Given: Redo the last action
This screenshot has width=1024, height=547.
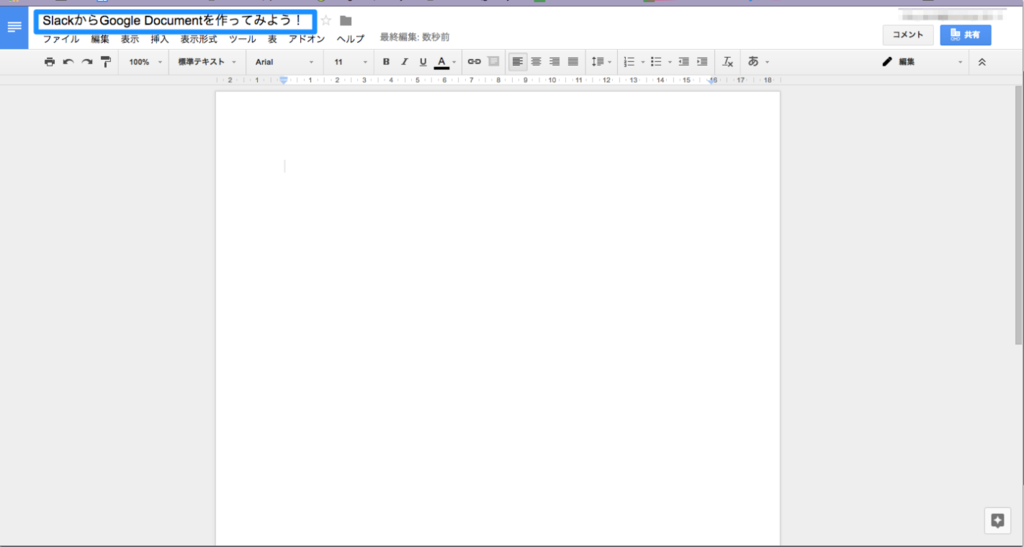Looking at the screenshot, I should 87,62.
